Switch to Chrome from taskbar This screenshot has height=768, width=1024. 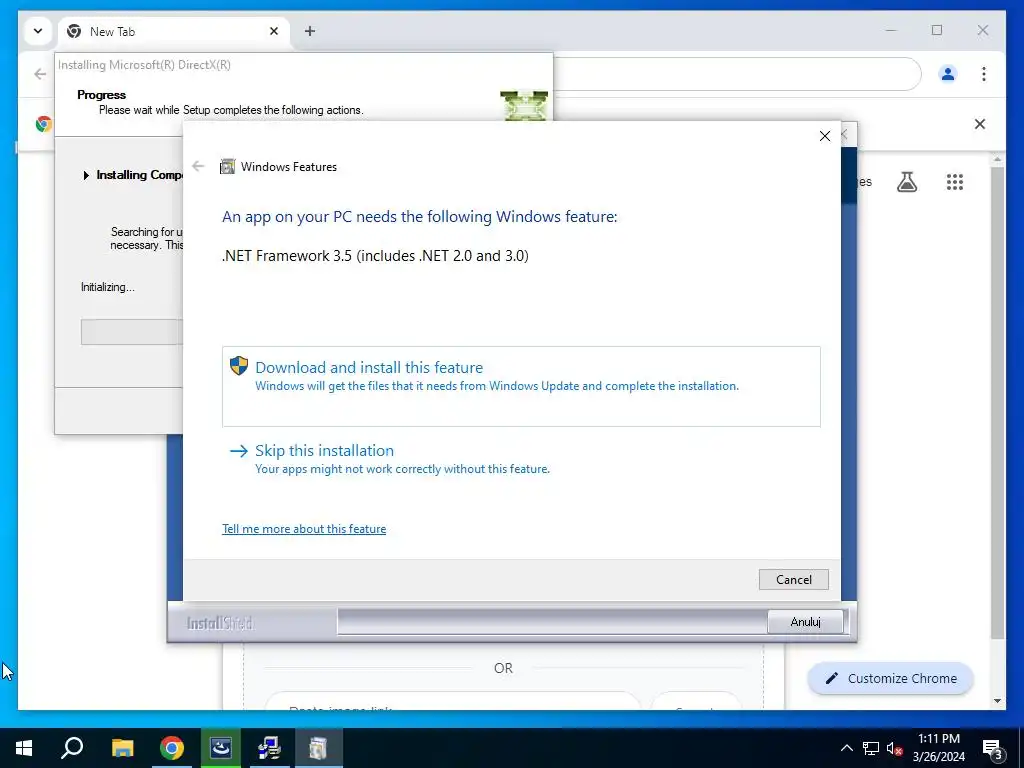[x=172, y=748]
